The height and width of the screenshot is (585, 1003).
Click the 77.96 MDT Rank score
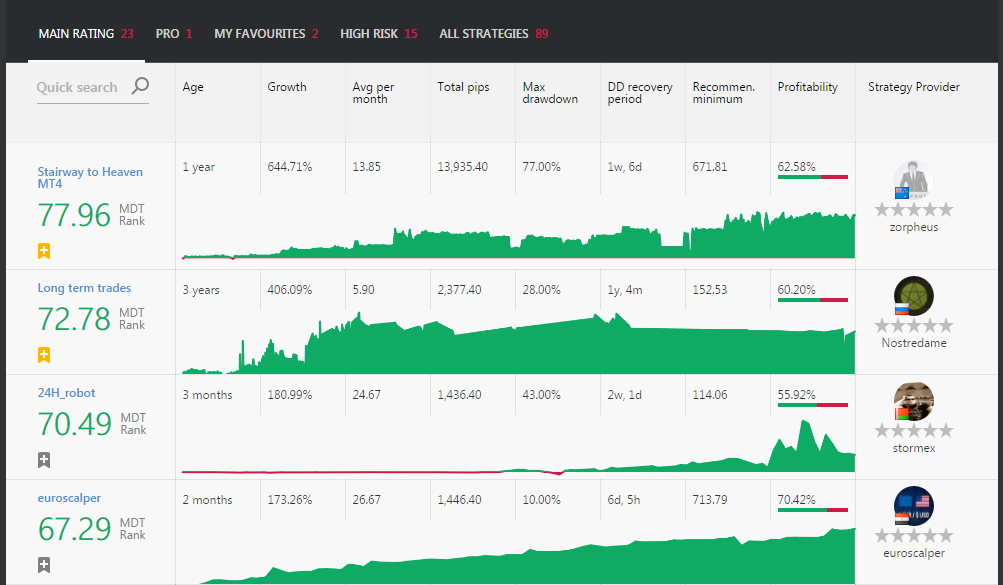[74, 215]
